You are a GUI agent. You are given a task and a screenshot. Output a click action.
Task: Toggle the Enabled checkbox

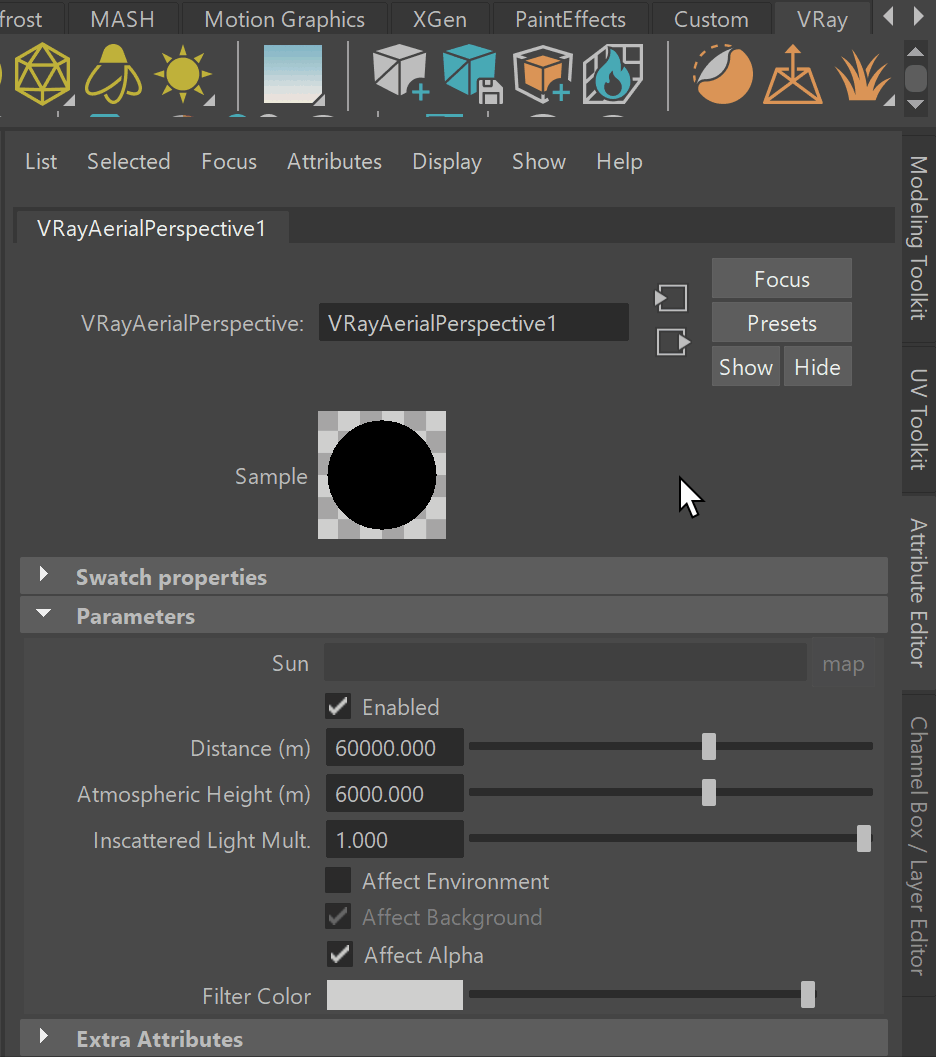click(338, 706)
